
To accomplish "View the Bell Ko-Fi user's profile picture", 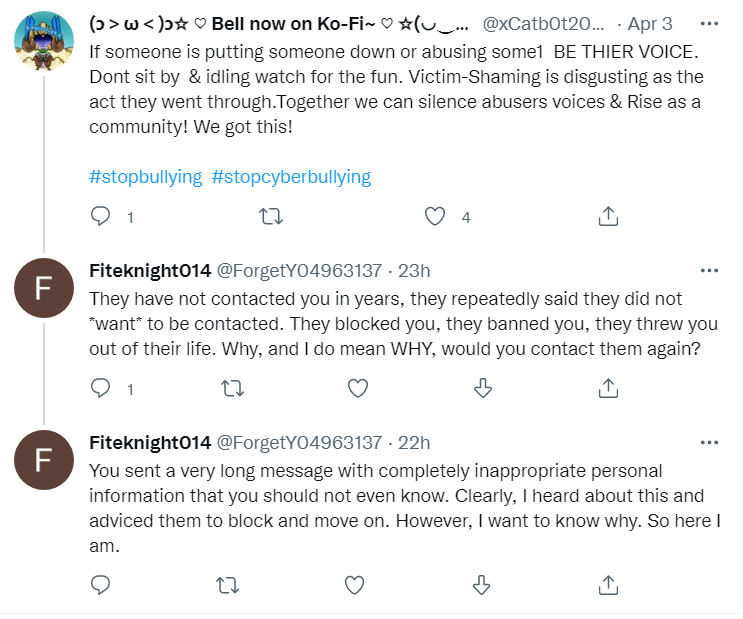I will point(44,41).
